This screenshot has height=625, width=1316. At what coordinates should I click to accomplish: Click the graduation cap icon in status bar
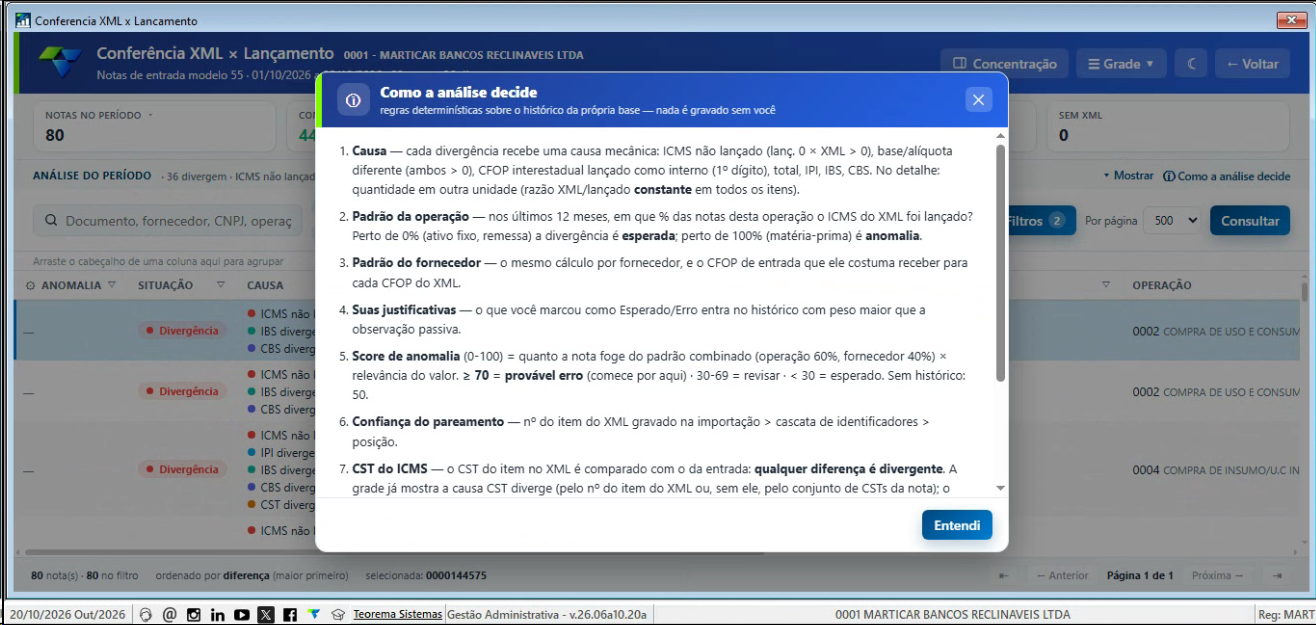click(x=338, y=614)
